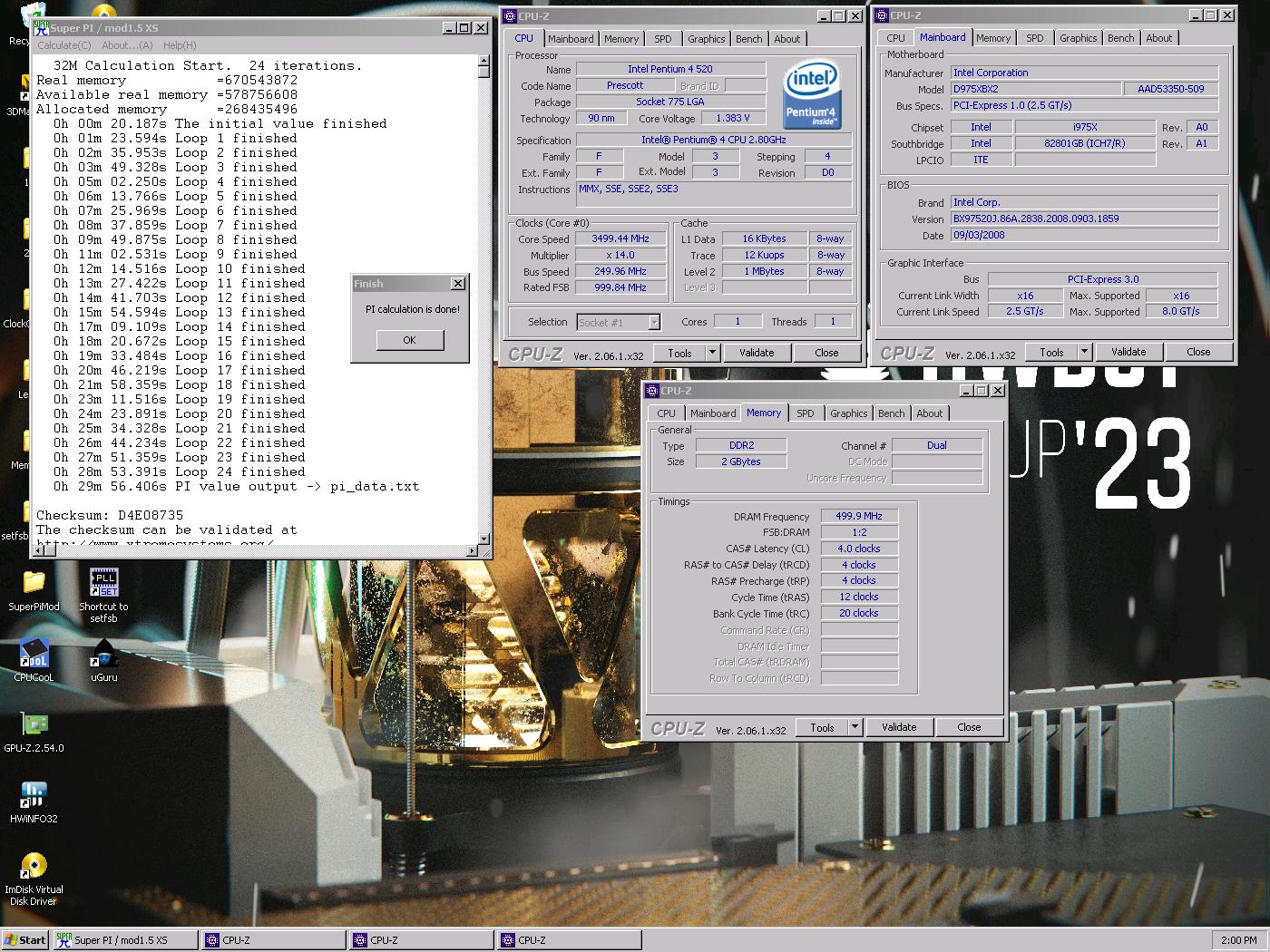Open CPUCool desktop icon
Viewport: 1270px width, 952px height.
(x=34, y=660)
